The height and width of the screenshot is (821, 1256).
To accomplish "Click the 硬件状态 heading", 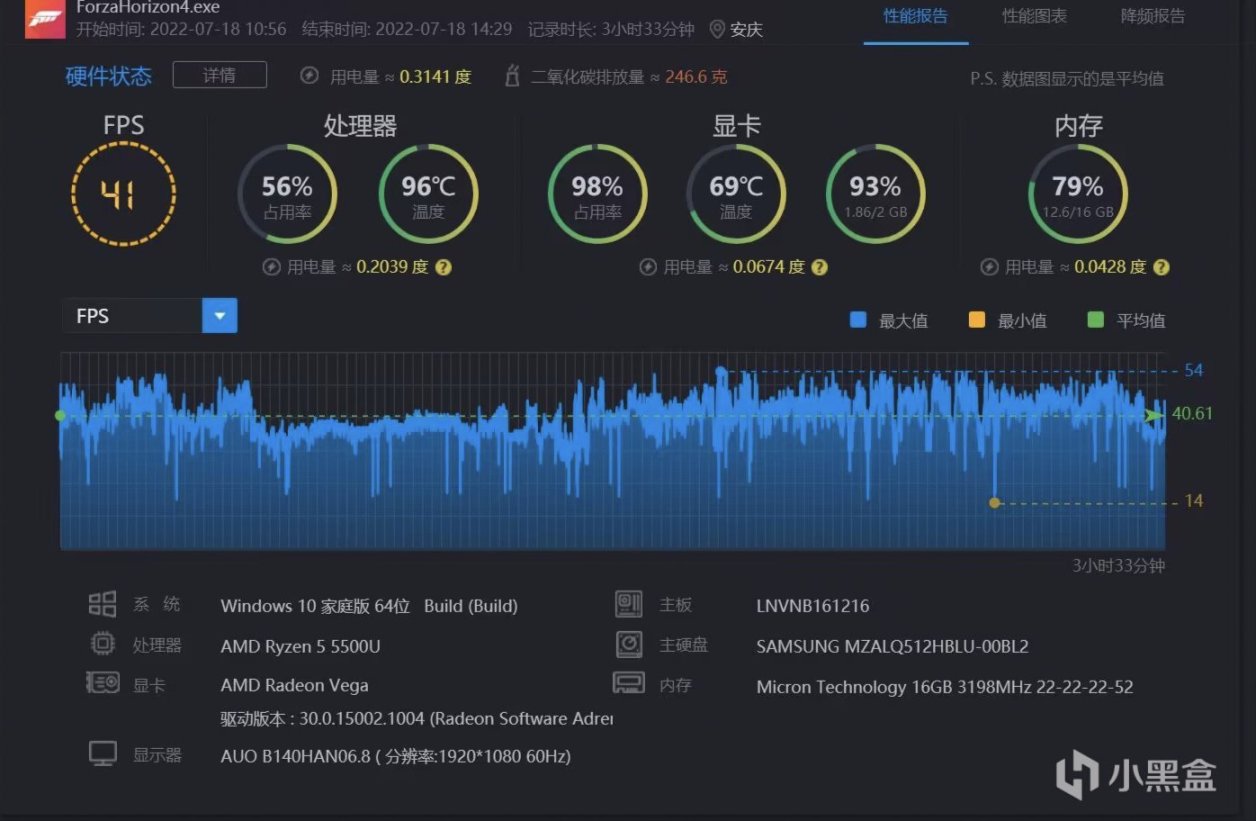I will tap(109, 76).
